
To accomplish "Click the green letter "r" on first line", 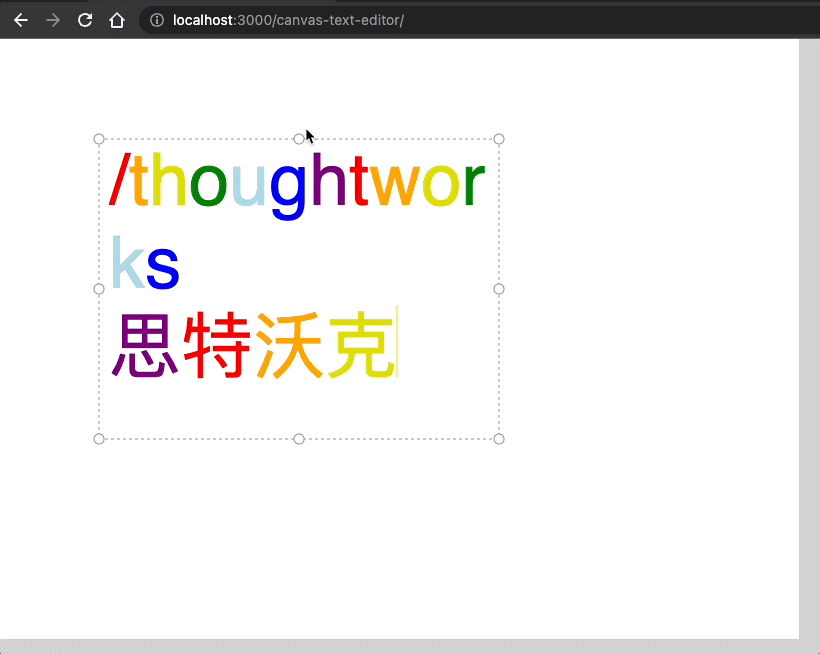I will [474, 184].
